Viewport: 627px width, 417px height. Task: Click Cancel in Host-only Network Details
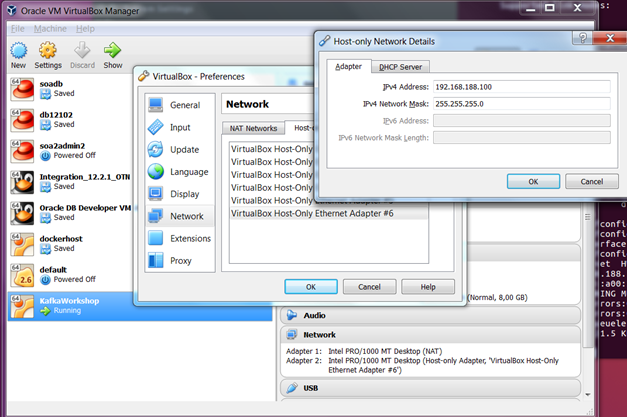[x=591, y=182]
